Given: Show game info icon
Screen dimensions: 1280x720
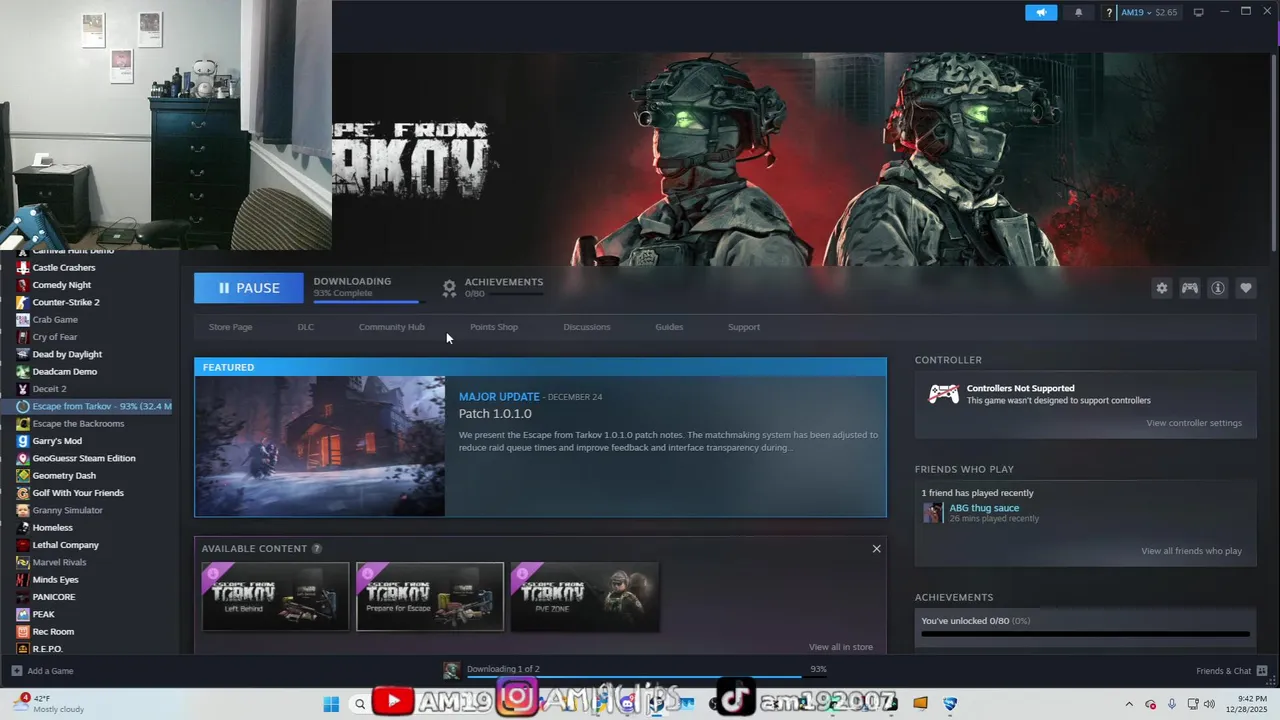Looking at the screenshot, I should click(1218, 288).
